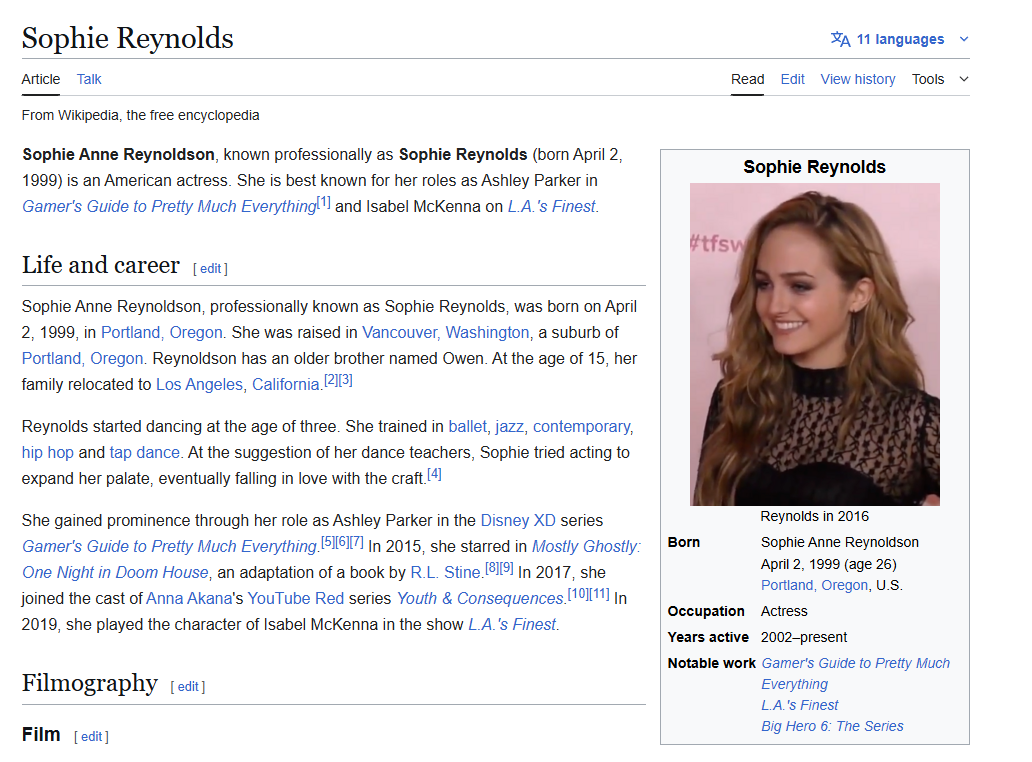The width and height of the screenshot is (1032, 762).
Task: Open Portland, Oregon link in infobox
Action: click(x=814, y=585)
